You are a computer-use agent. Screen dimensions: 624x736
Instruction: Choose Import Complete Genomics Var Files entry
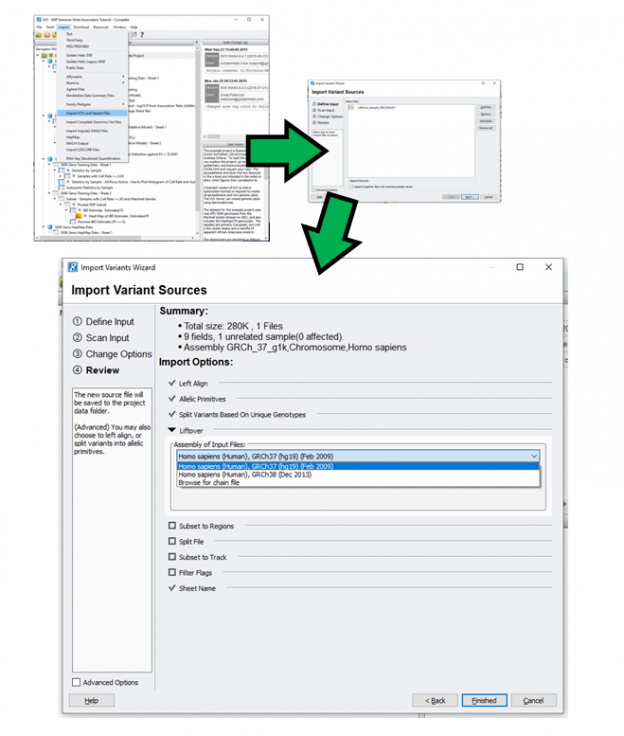(92, 122)
